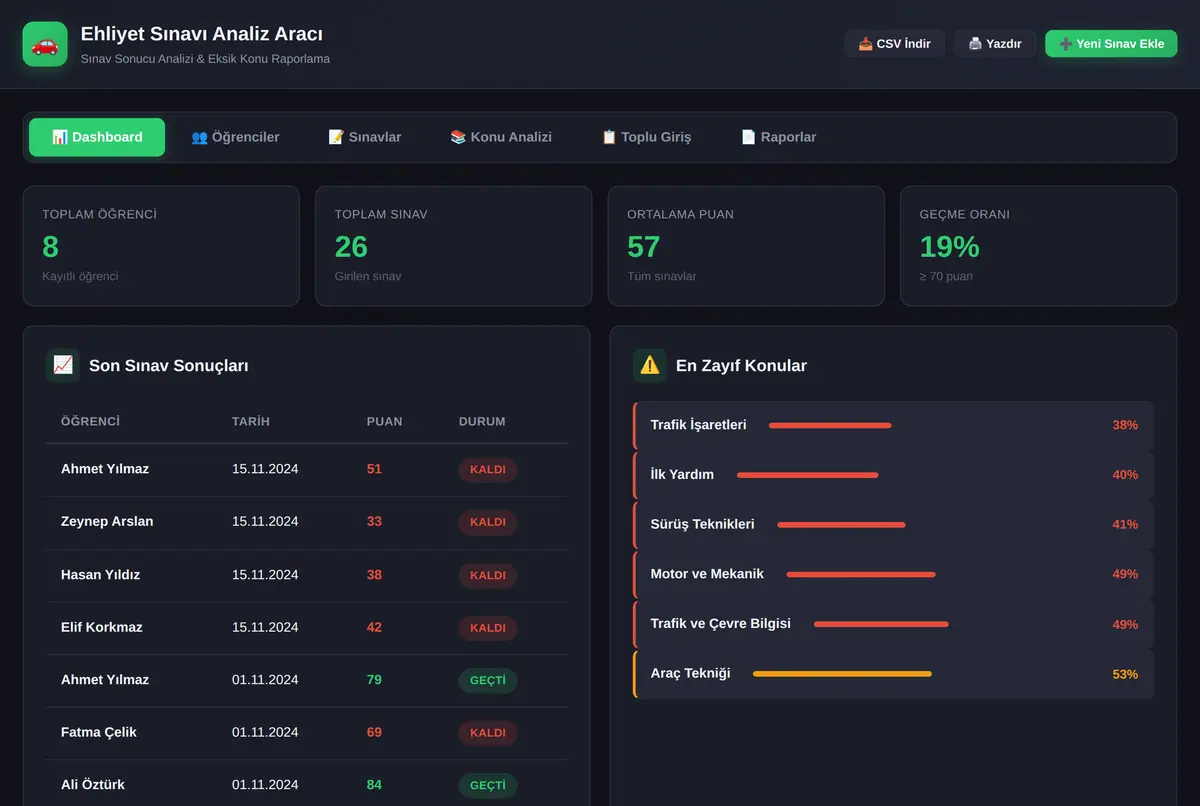Click the 53% value for Araç Tekniği
The height and width of the screenshot is (806, 1200).
click(x=1125, y=675)
